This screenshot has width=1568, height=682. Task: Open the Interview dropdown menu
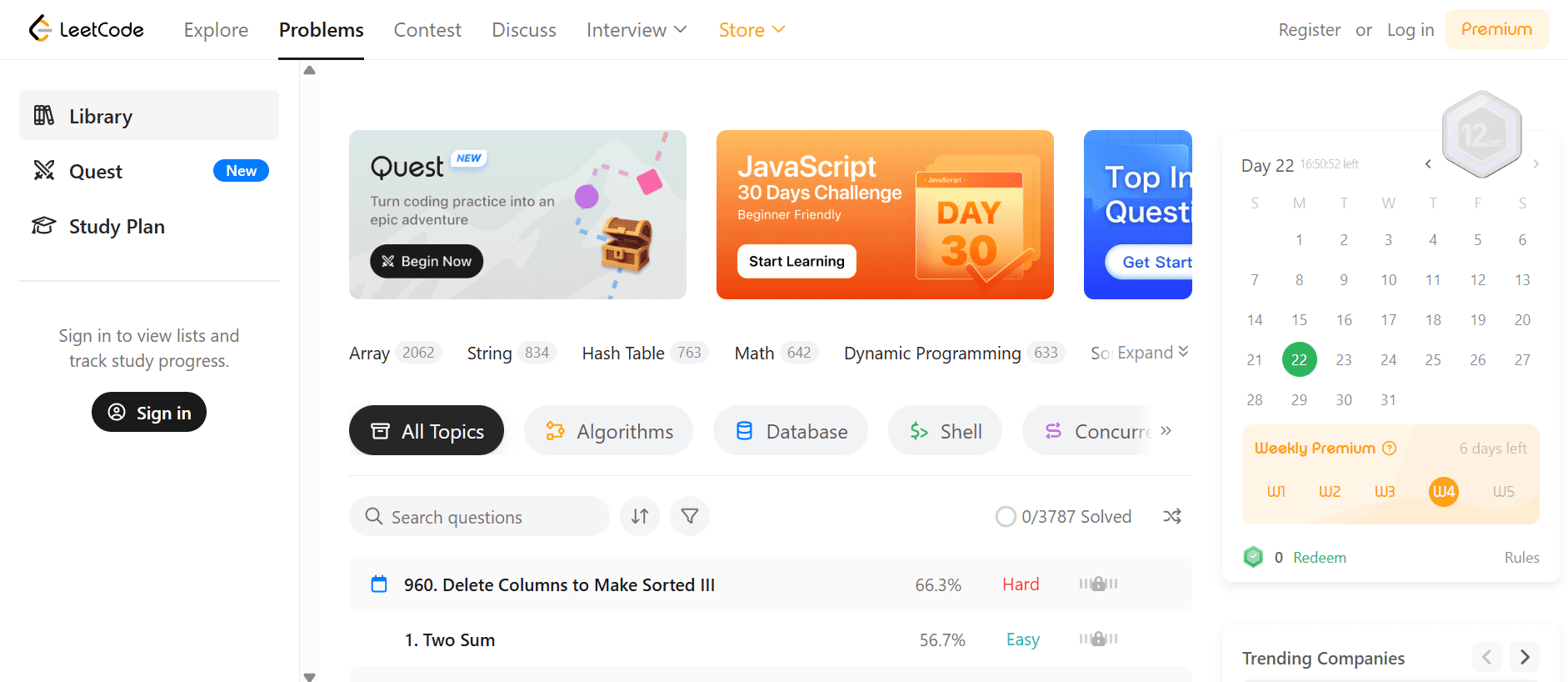[637, 30]
